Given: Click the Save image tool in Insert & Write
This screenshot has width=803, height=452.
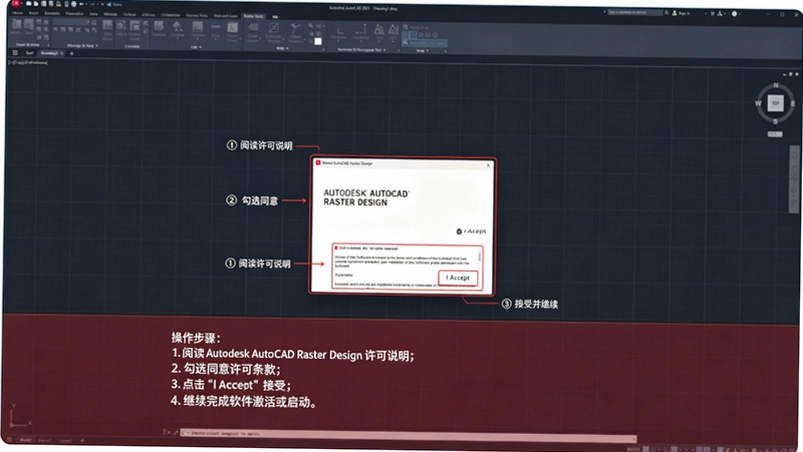Looking at the screenshot, I should coord(29,28).
